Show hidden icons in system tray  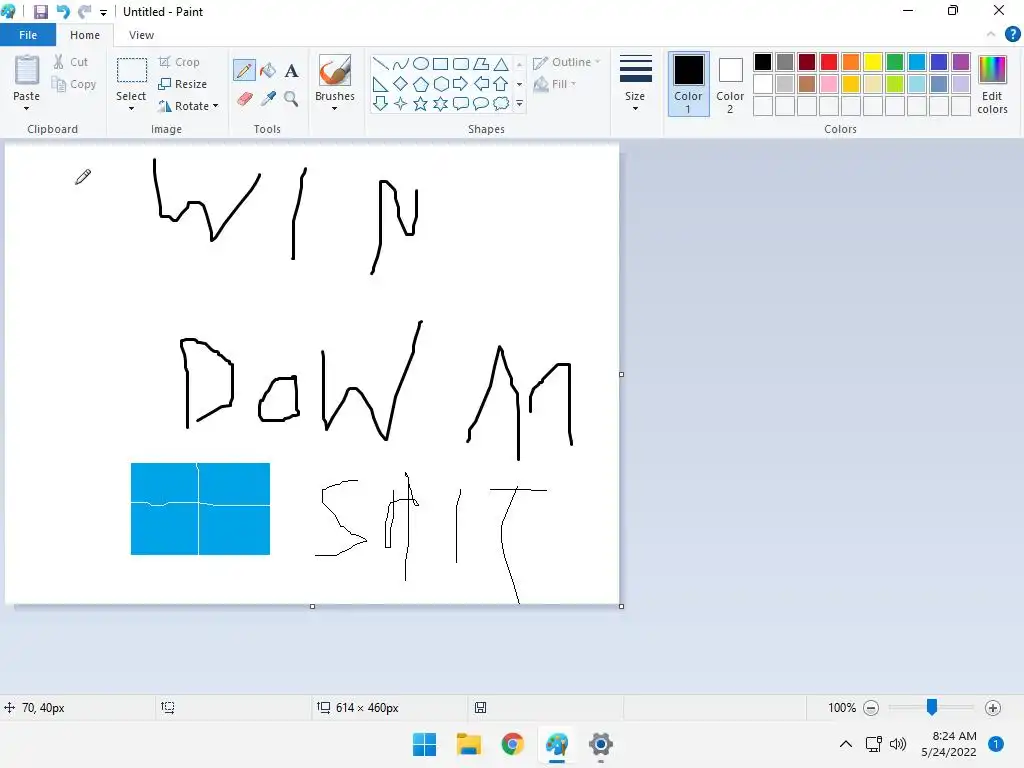tap(846, 744)
